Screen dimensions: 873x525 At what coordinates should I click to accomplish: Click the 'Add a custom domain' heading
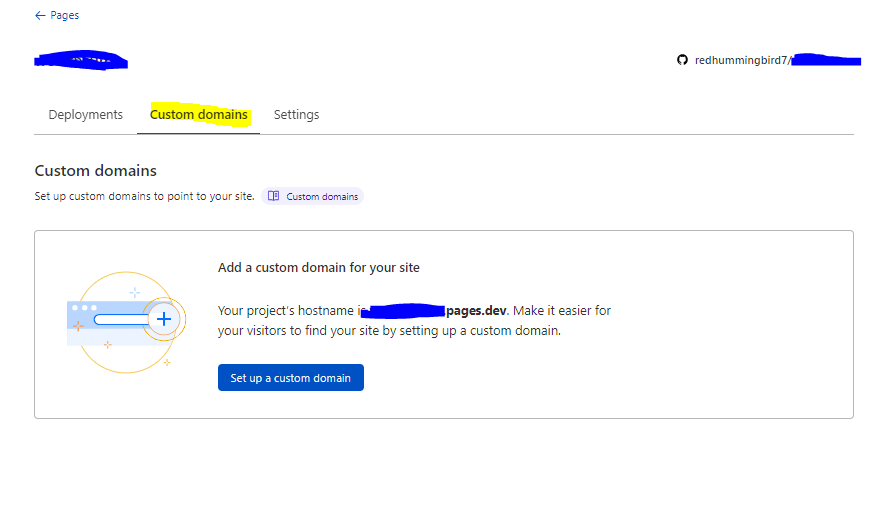click(318, 268)
